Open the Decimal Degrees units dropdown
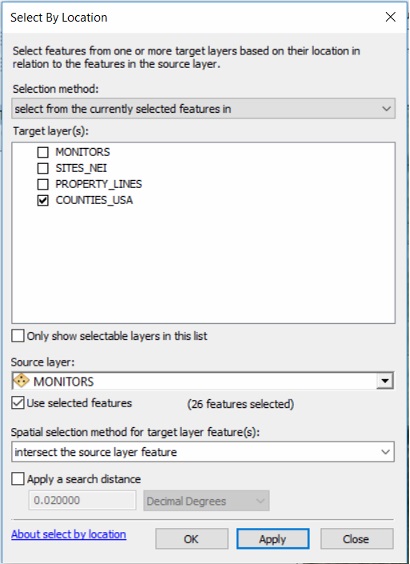Viewport: 410px width, 564px height. (x=206, y=501)
